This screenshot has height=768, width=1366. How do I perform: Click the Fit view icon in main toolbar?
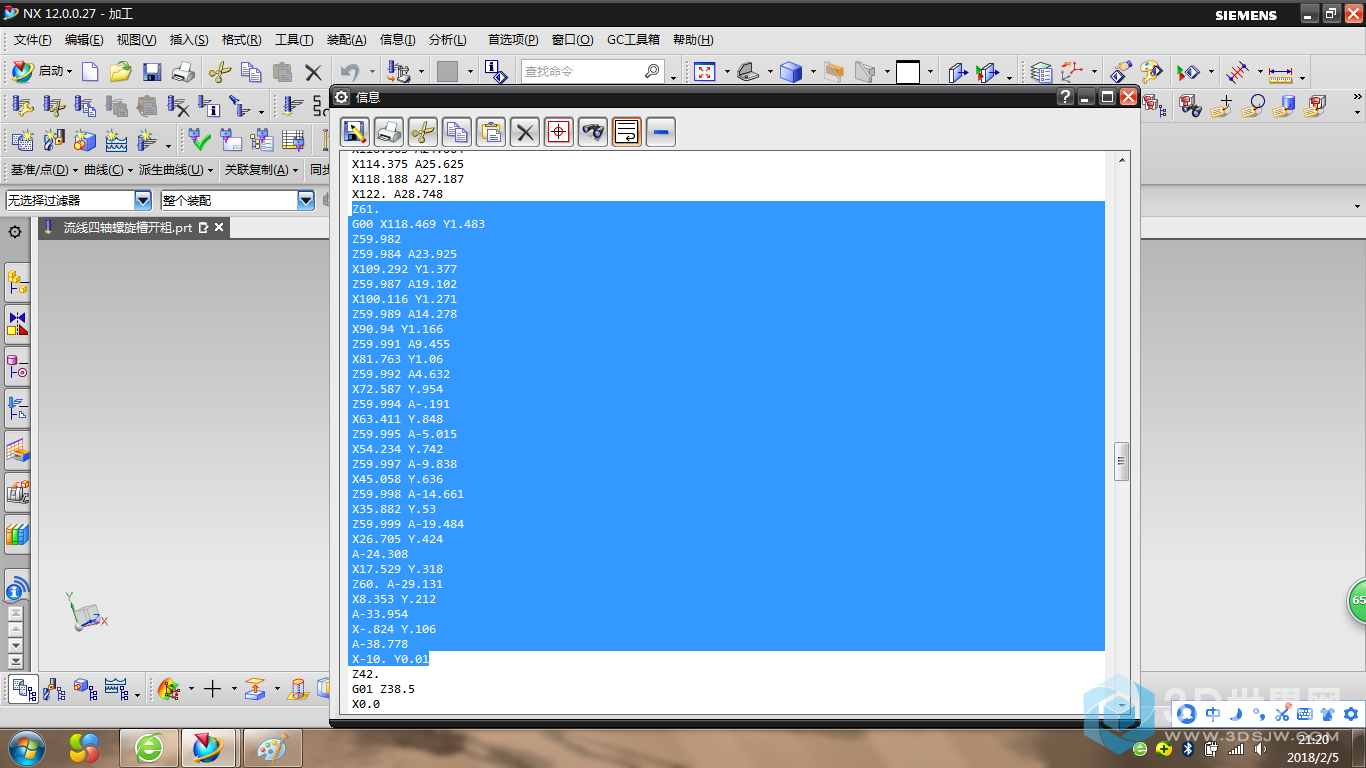pyautogui.click(x=705, y=71)
